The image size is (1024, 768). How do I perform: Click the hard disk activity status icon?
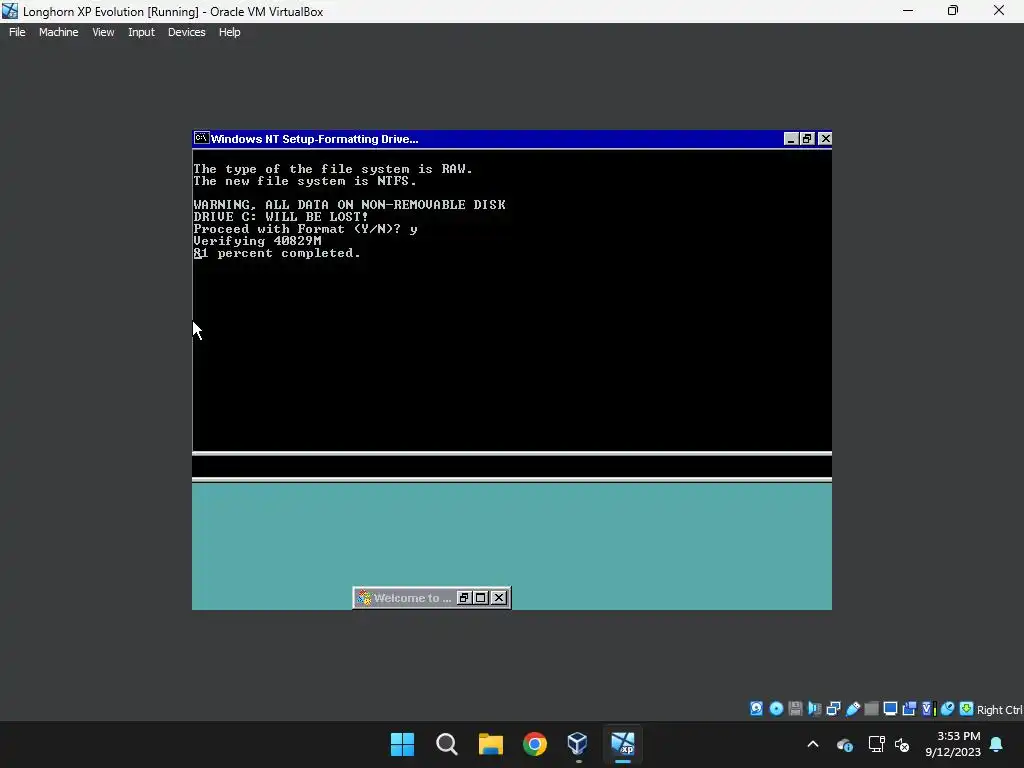[x=756, y=709]
